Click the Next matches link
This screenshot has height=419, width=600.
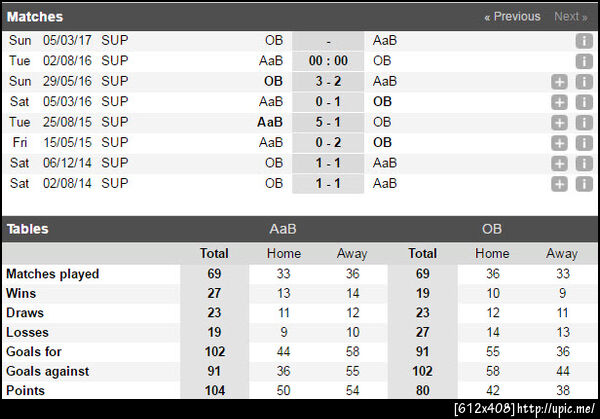click(570, 17)
